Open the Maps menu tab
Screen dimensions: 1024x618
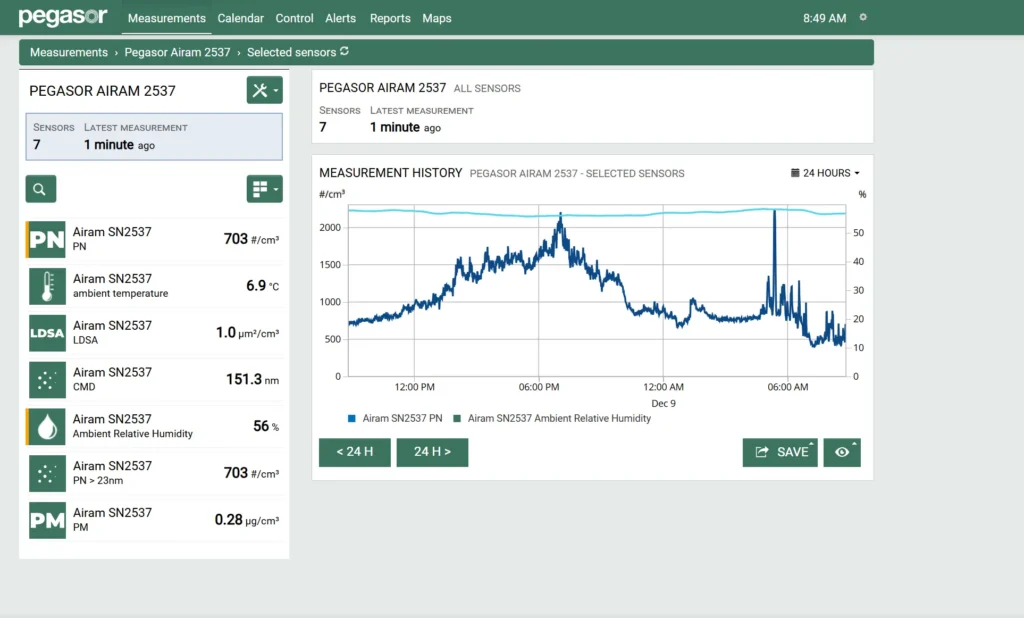point(437,18)
